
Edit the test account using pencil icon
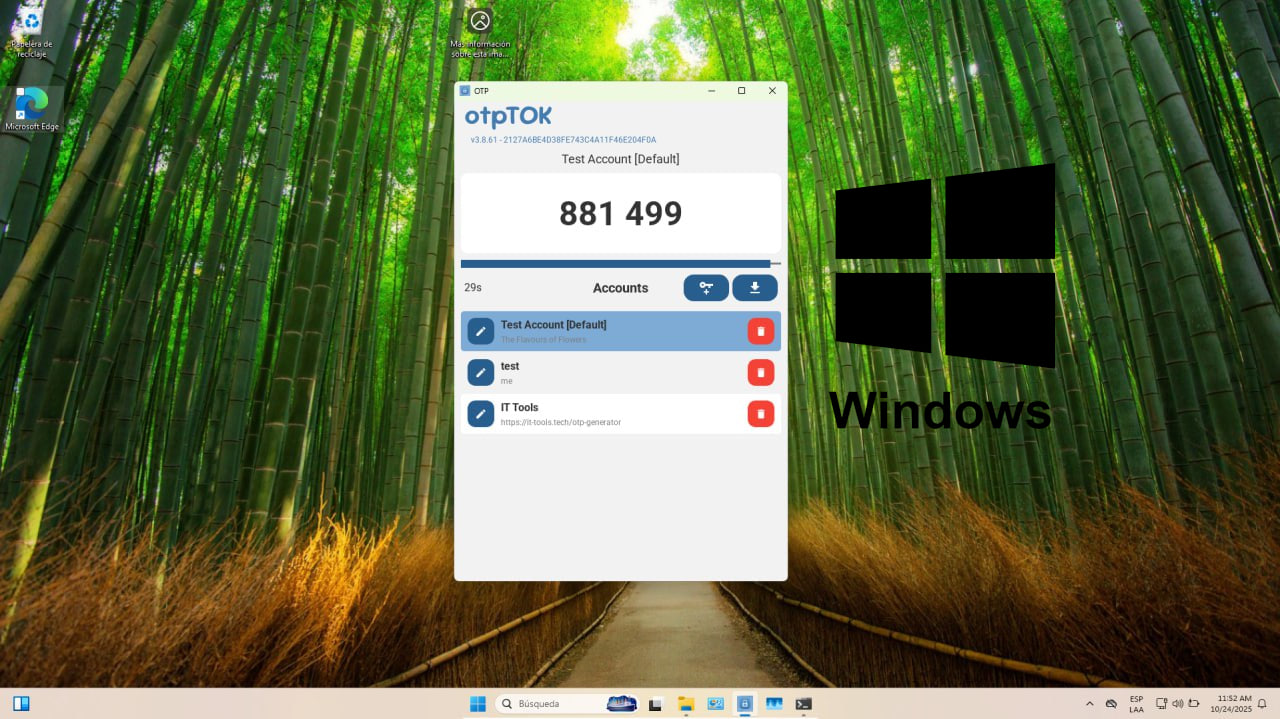point(480,371)
